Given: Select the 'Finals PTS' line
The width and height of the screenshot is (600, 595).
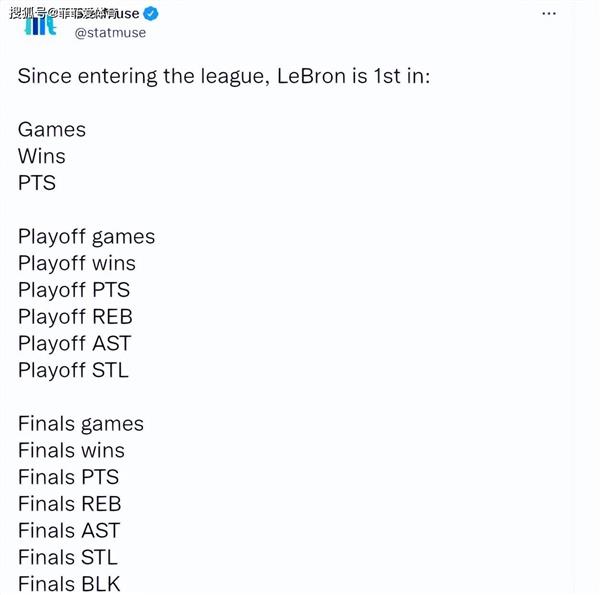Looking at the screenshot, I should pos(68,477).
